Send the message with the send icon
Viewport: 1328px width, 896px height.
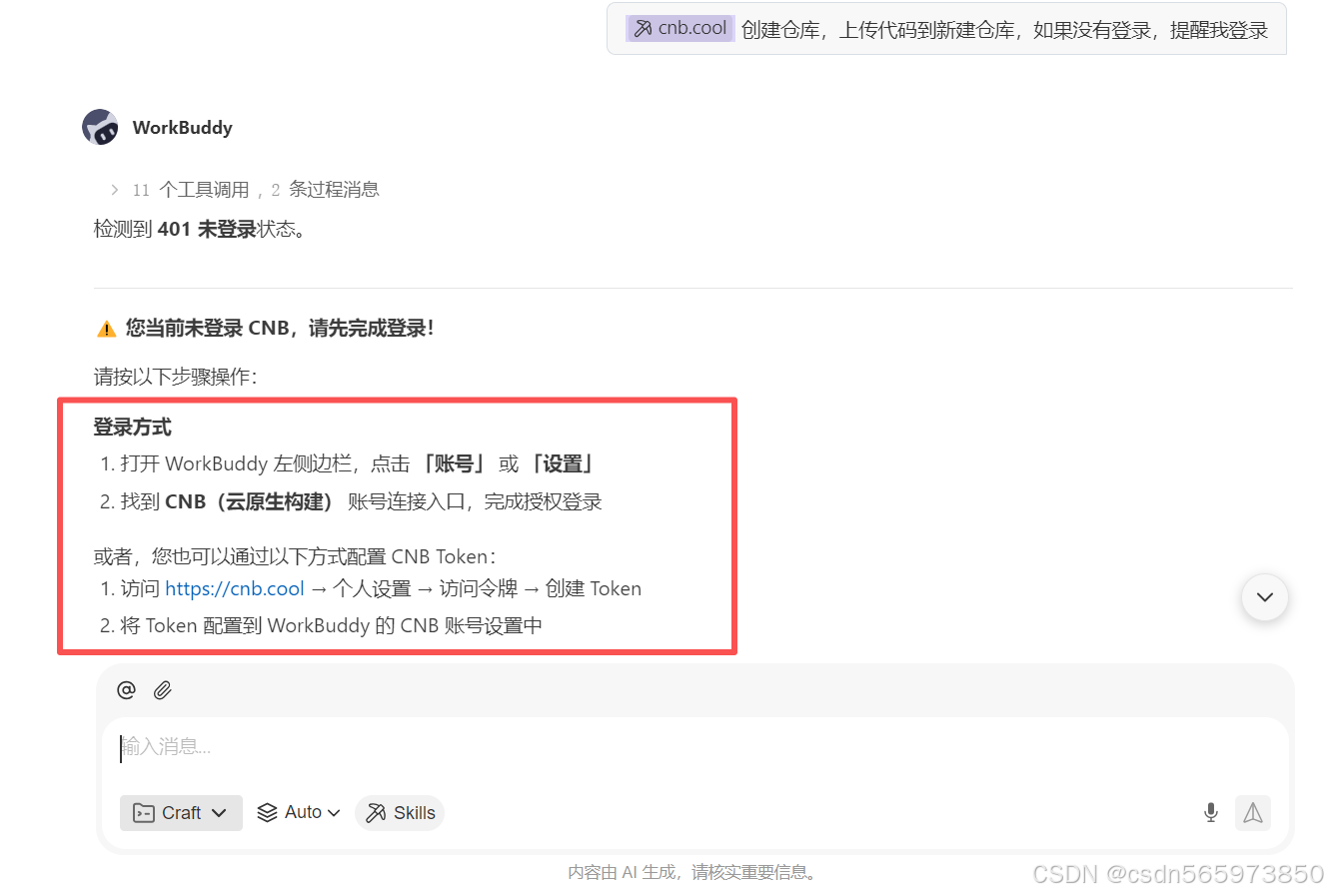1253,813
